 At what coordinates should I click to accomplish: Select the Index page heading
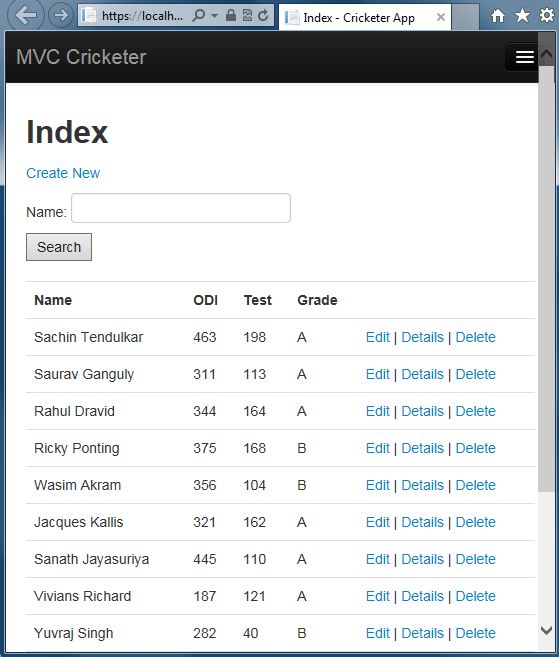point(67,132)
